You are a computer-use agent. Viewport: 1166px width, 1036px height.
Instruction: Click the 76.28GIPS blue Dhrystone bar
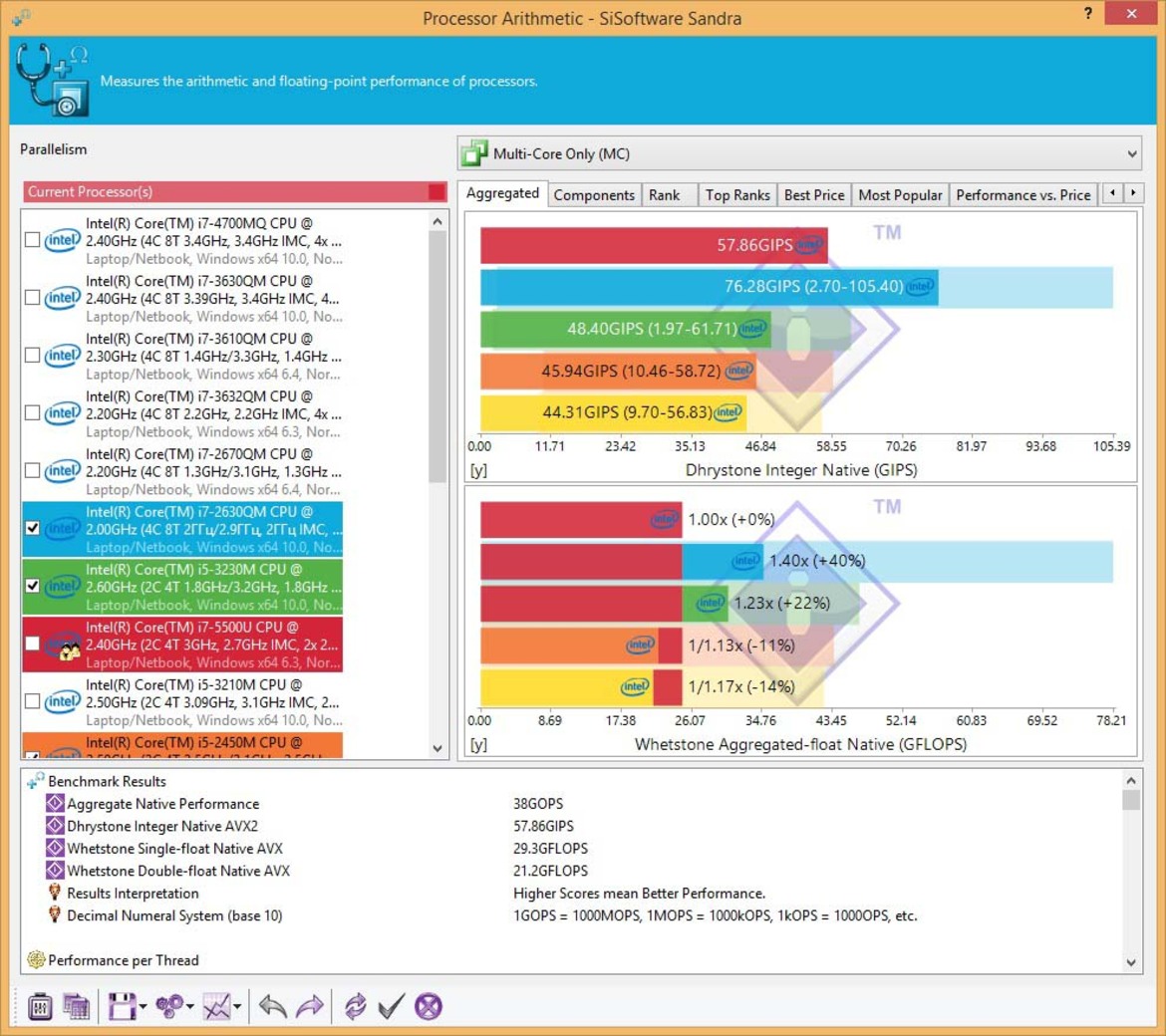click(x=710, y=287)
